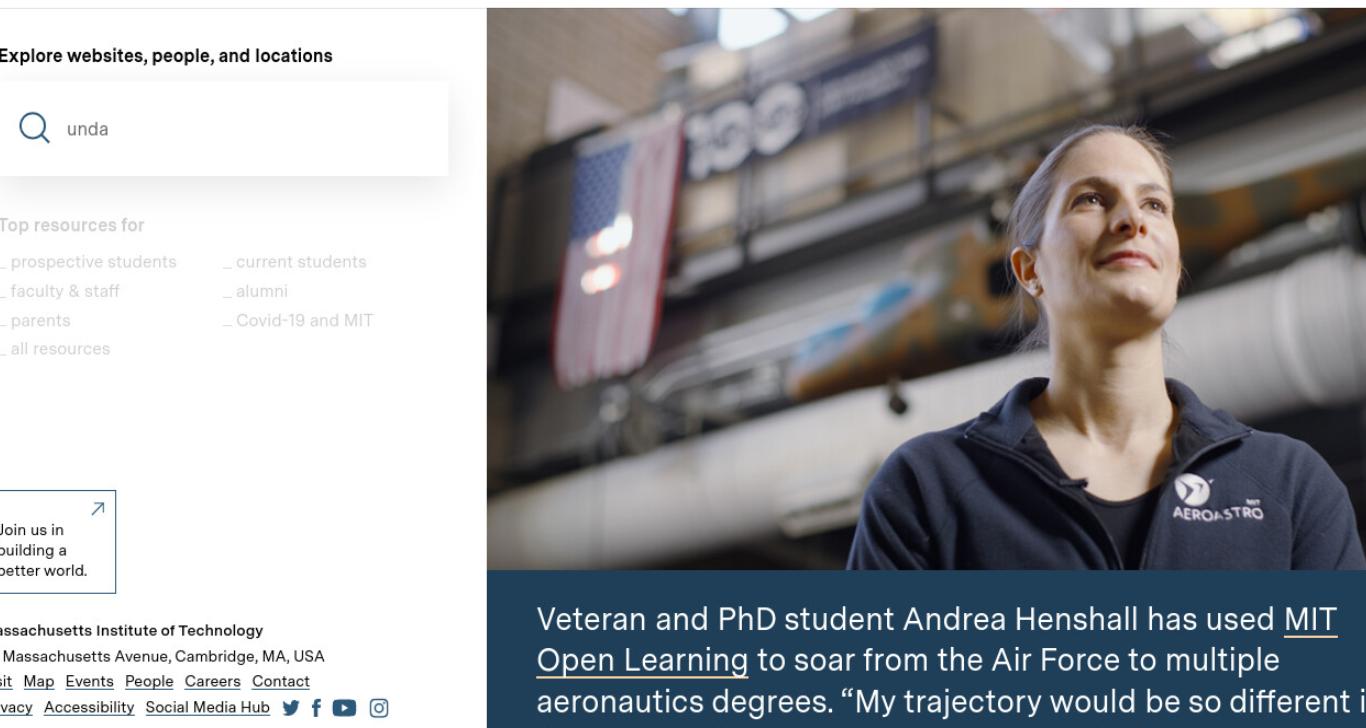Open the Map footer link

coord(39,681)
